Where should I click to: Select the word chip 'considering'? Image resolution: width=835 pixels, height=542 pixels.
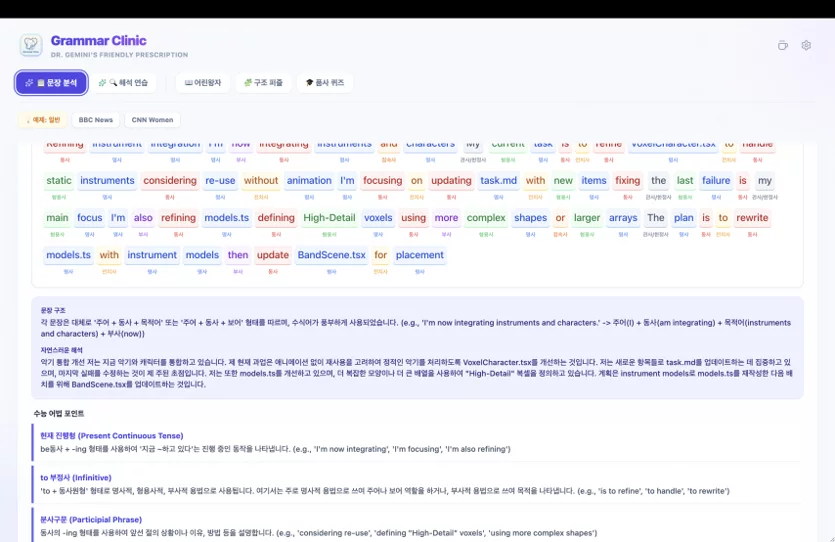(x=170, y=180)
